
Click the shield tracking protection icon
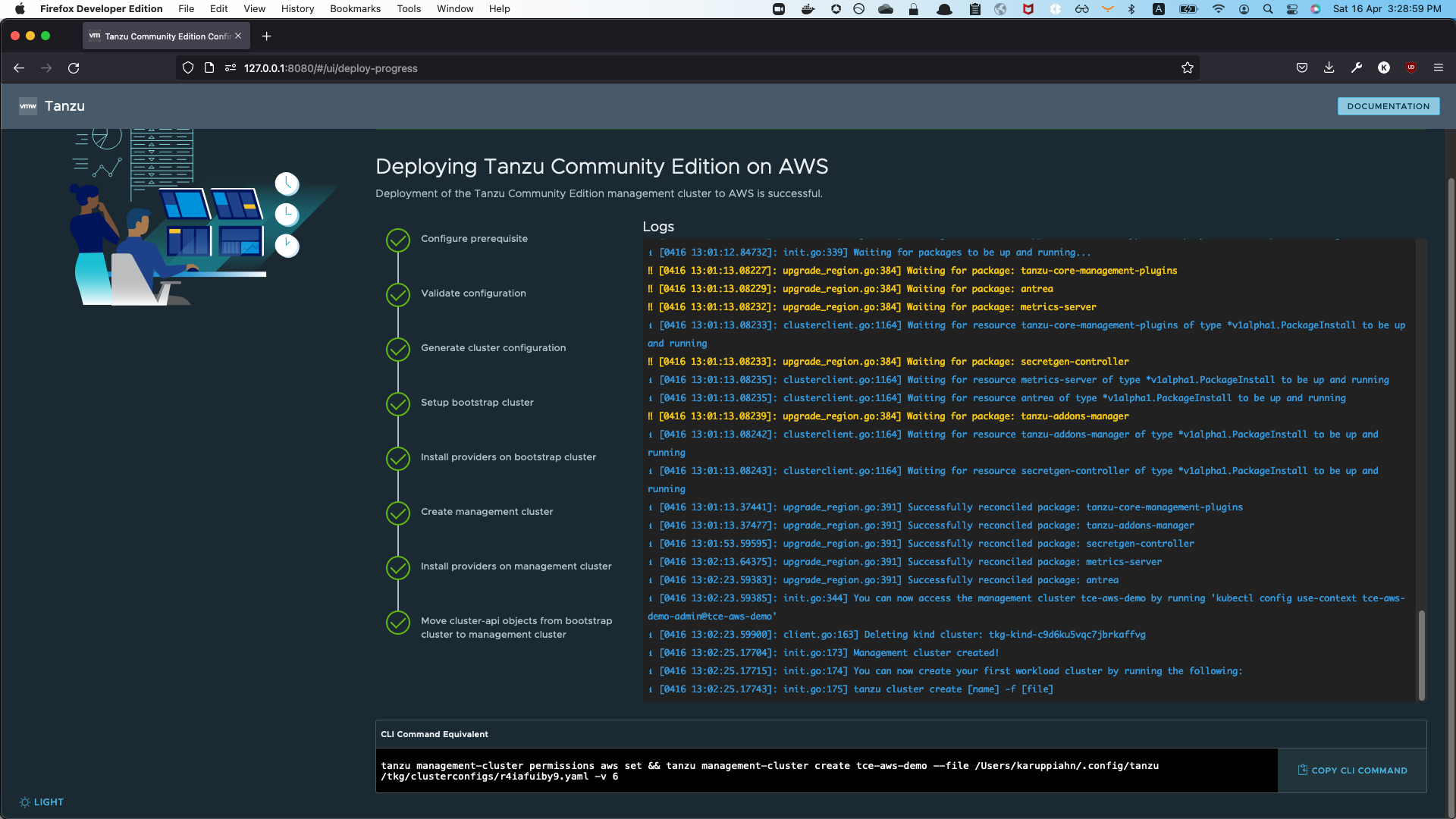pyautogui.click(x=188, y=68)
